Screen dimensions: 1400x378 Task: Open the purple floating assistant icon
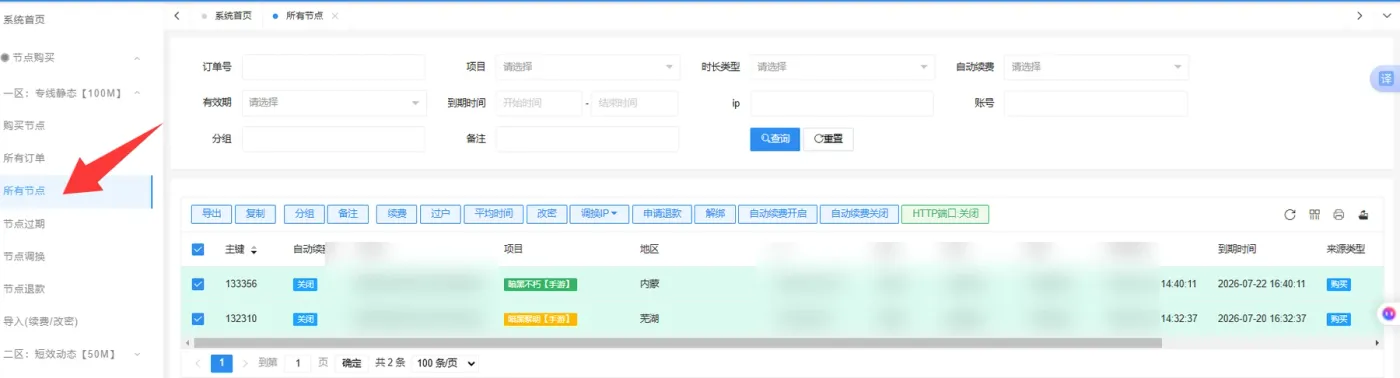click(1388, 314)
